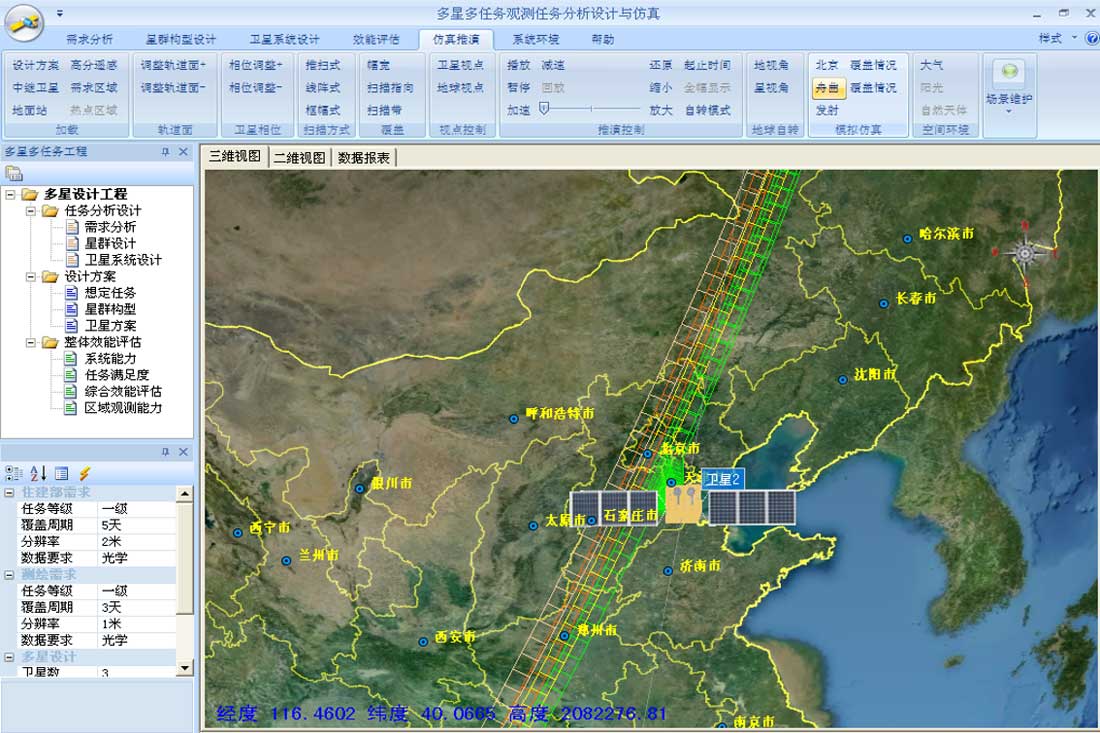This screenshot has height=733, width=1100.
Task: Collapse the 测绘需求 property group
Action: pyautogui.click(x=9, y=574)
